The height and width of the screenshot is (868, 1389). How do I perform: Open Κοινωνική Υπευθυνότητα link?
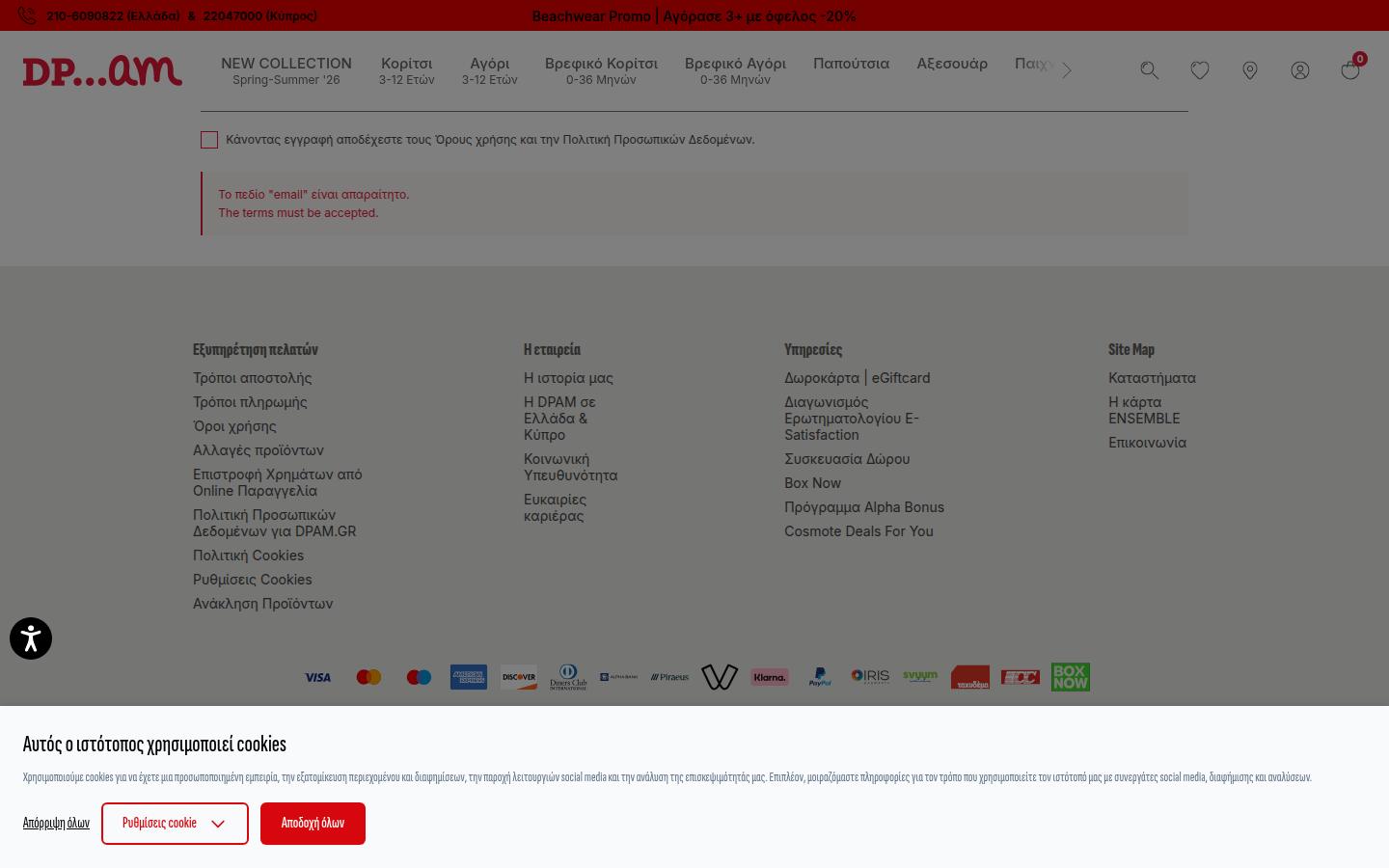570,467
